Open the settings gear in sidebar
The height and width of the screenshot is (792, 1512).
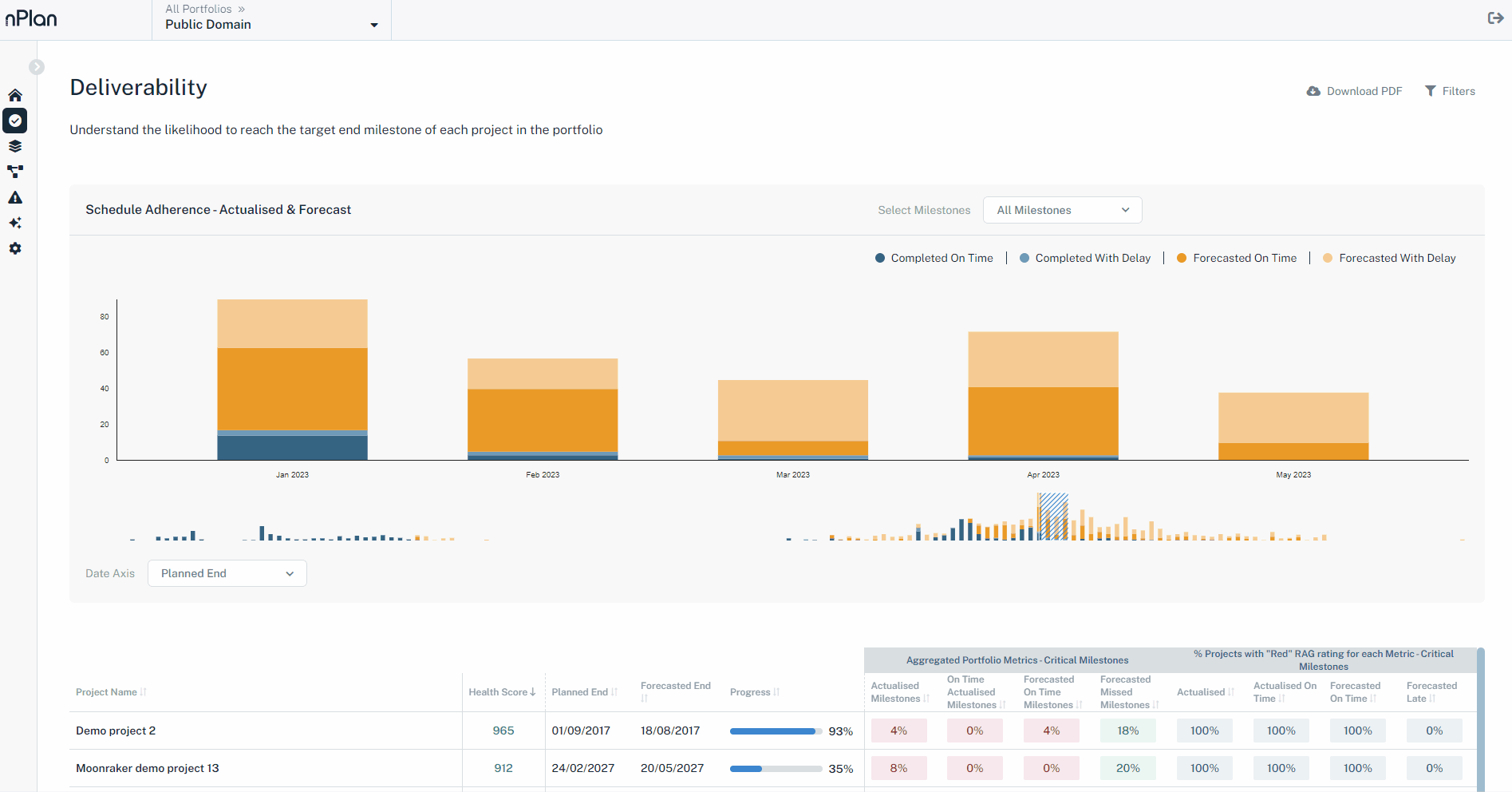pyautogui.click(x=15, y=248)
